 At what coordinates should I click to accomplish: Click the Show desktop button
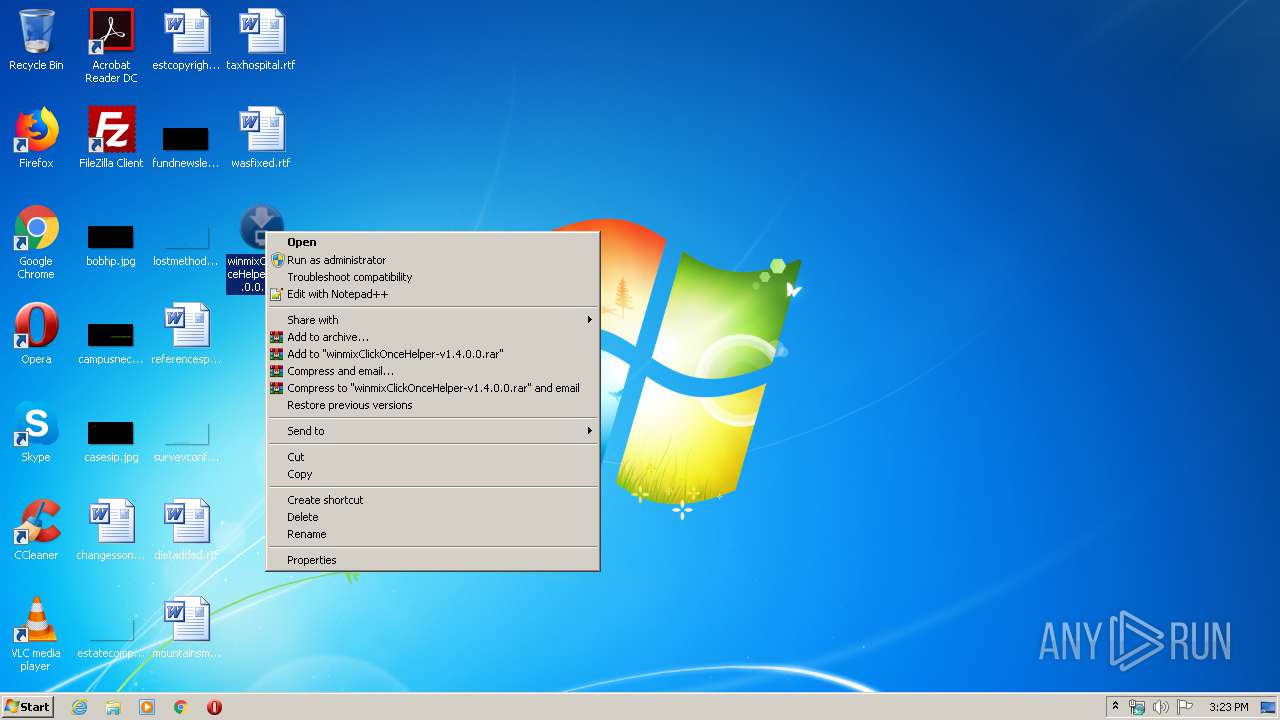tap(1269, 707)
